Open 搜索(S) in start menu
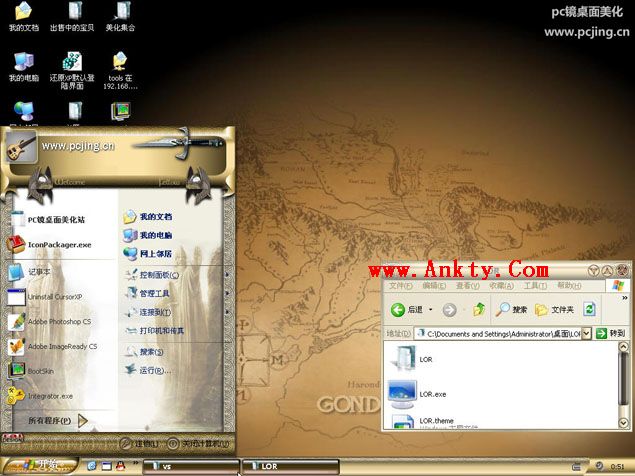635x476 pixels. [x=144, y=352]
